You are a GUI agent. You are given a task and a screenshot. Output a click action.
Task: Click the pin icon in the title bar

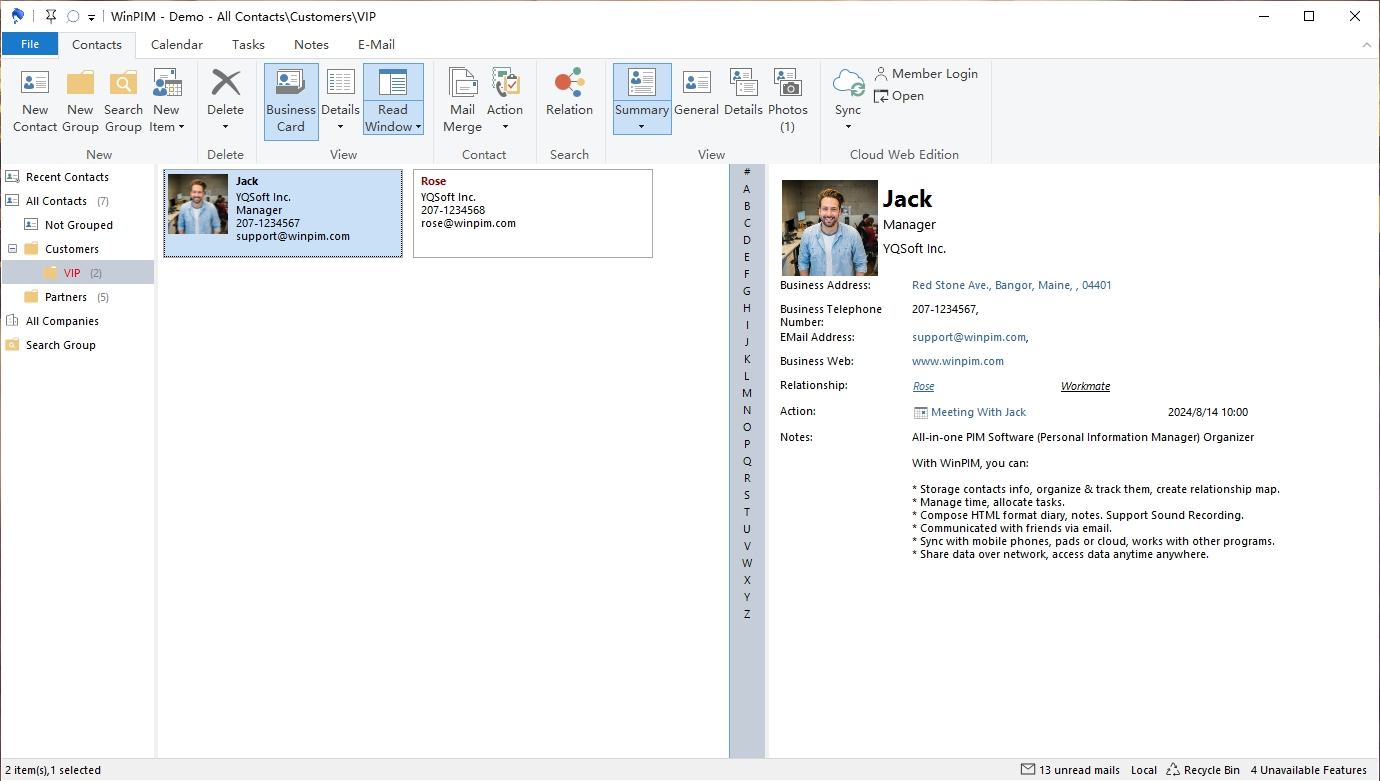click(51, 16)
